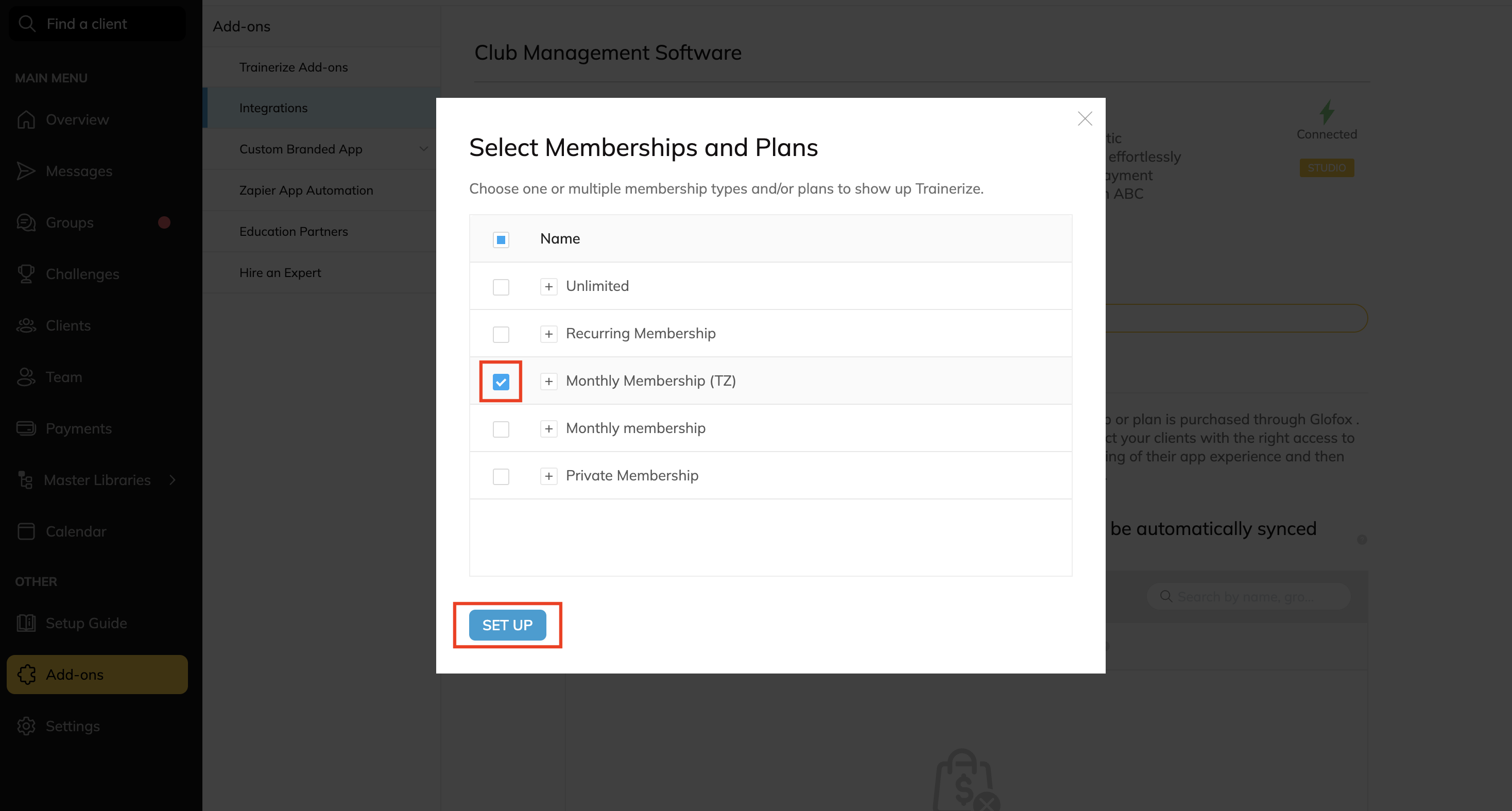Open Messages paper-plane icon

26,171
